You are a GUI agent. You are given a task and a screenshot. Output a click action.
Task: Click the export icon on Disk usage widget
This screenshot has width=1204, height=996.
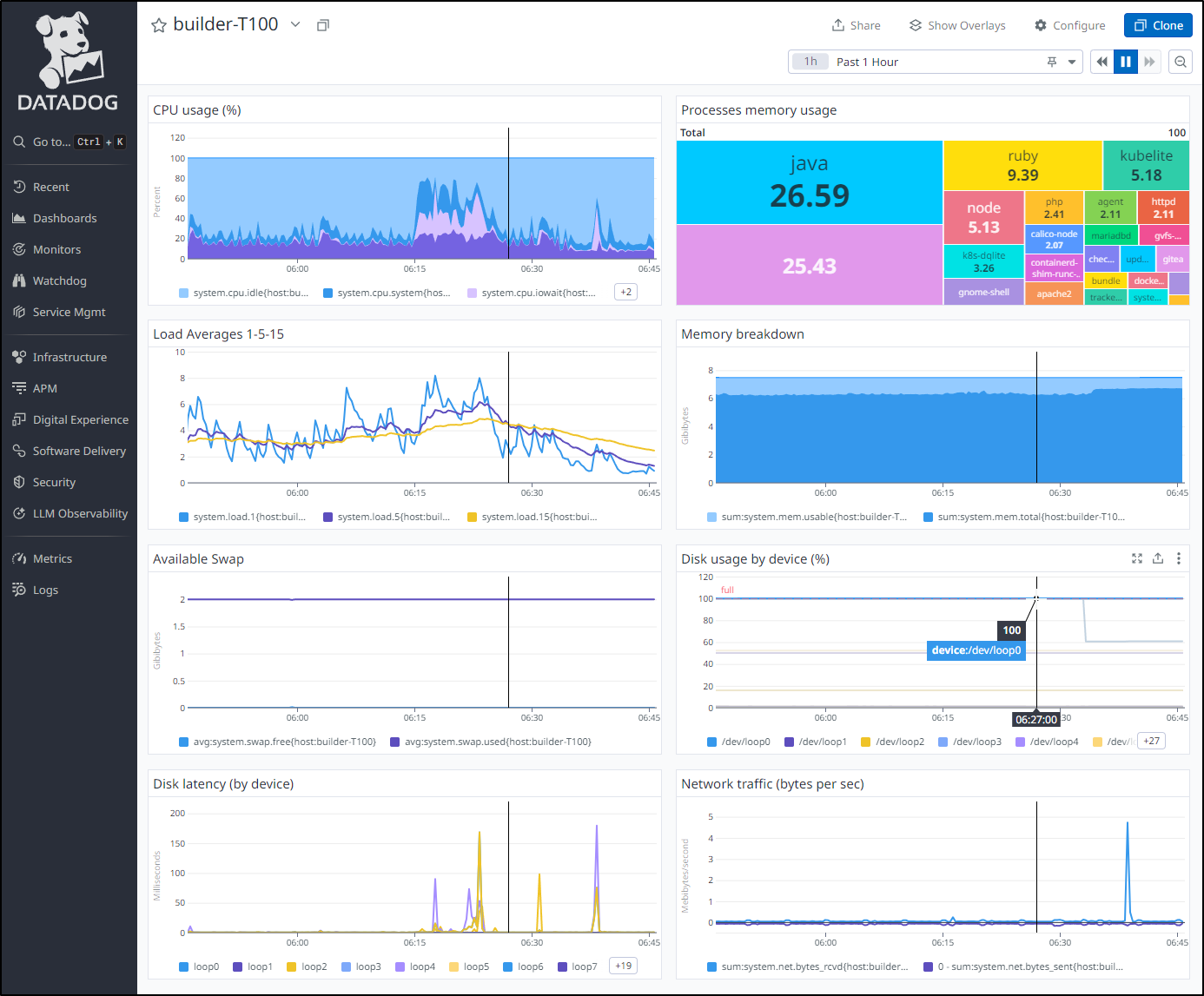point(1158,558)
